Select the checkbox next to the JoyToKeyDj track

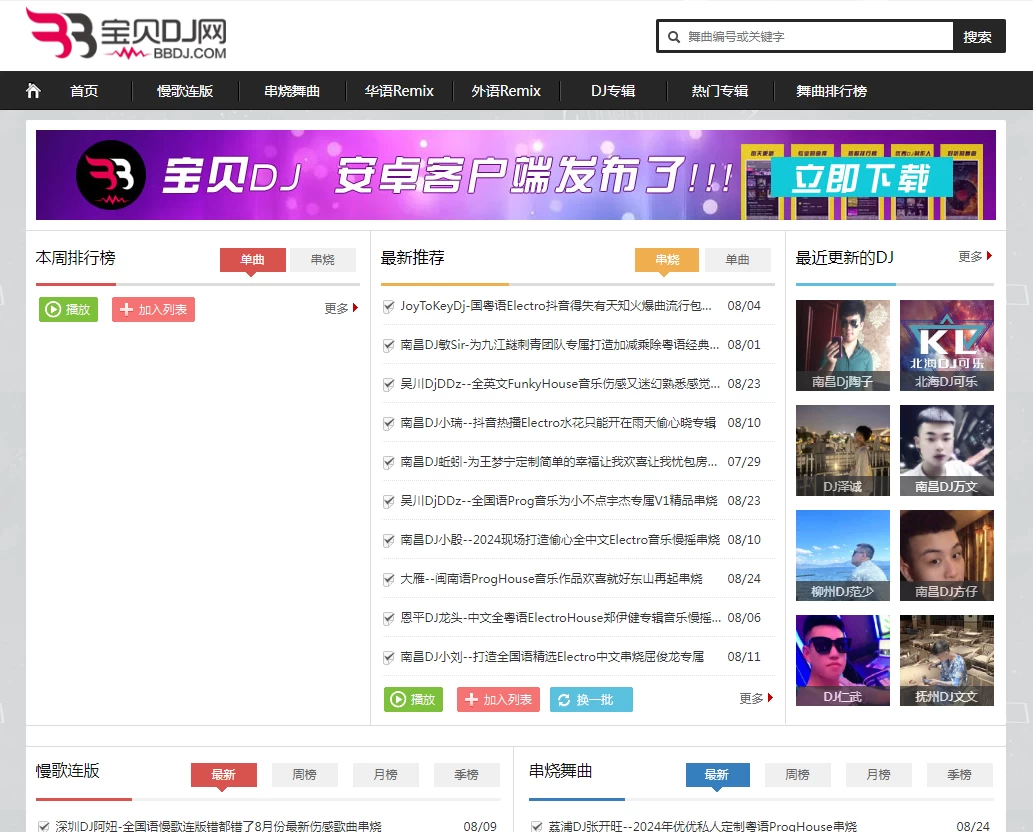click(x=387, y=306)
